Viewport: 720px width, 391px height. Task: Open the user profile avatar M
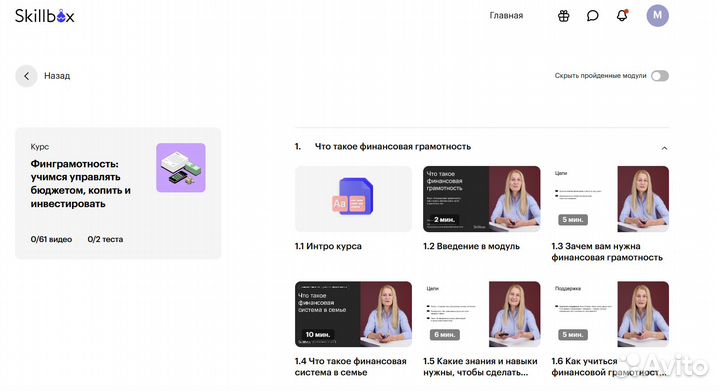coord(658,16)
